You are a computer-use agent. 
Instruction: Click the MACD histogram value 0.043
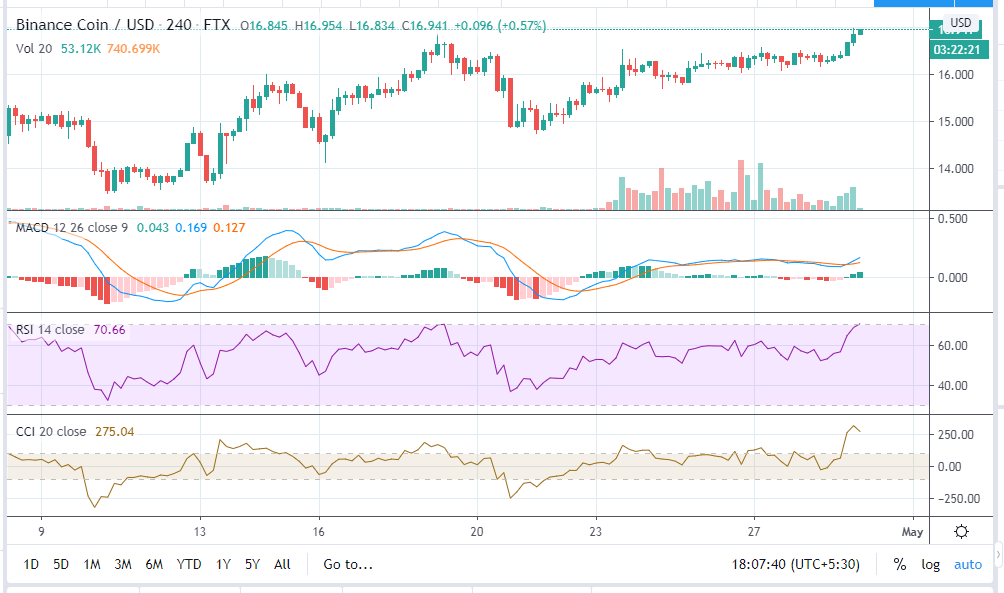pos(153,227)
